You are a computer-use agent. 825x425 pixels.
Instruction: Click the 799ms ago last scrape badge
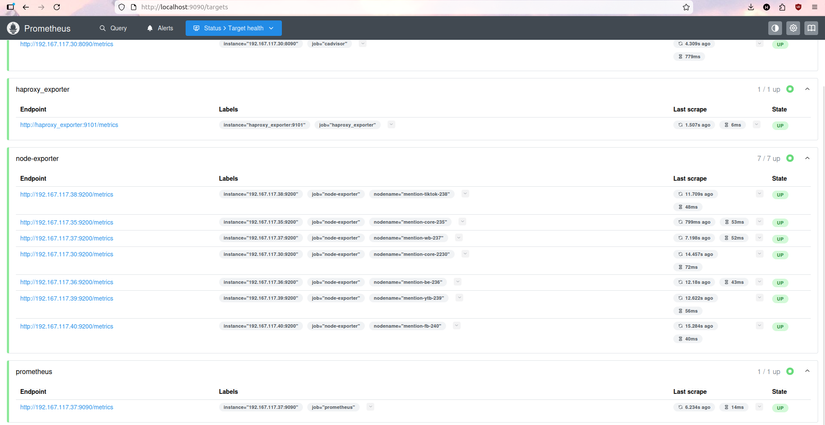tap(694, 222)
